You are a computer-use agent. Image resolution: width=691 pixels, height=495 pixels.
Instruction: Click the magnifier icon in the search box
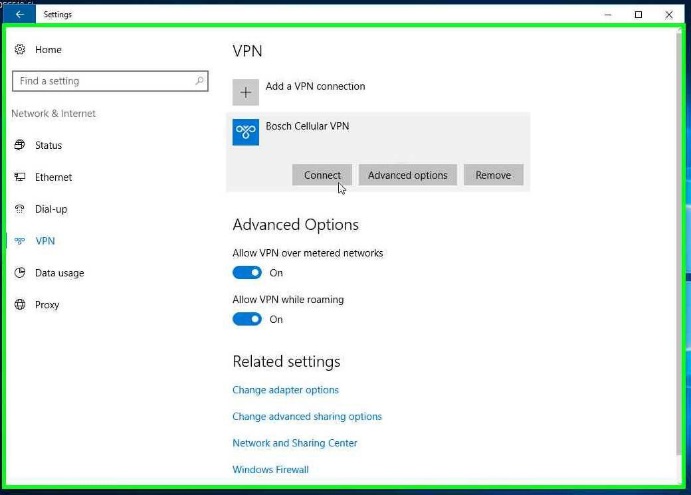click(199, 81)
